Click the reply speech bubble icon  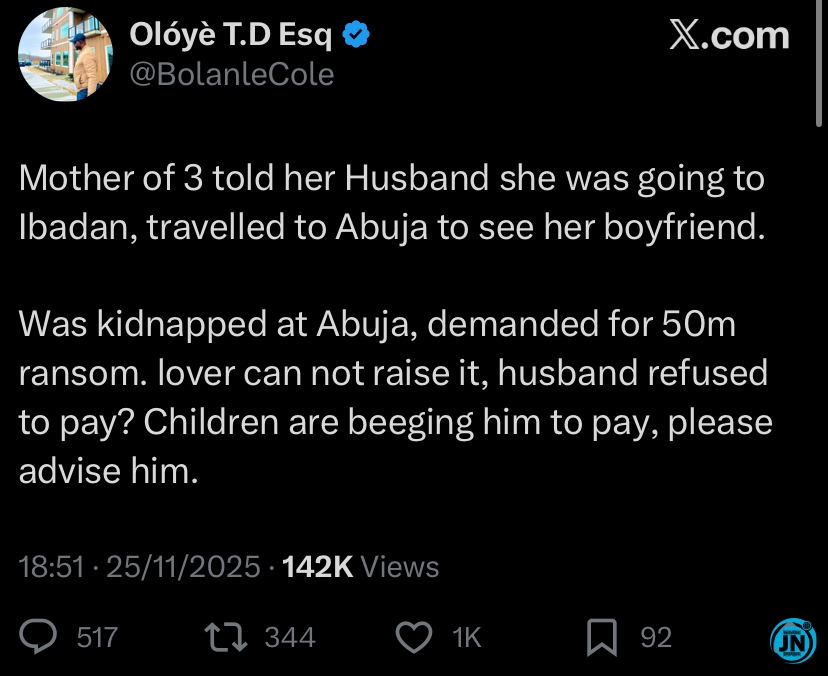coord(39,637)
